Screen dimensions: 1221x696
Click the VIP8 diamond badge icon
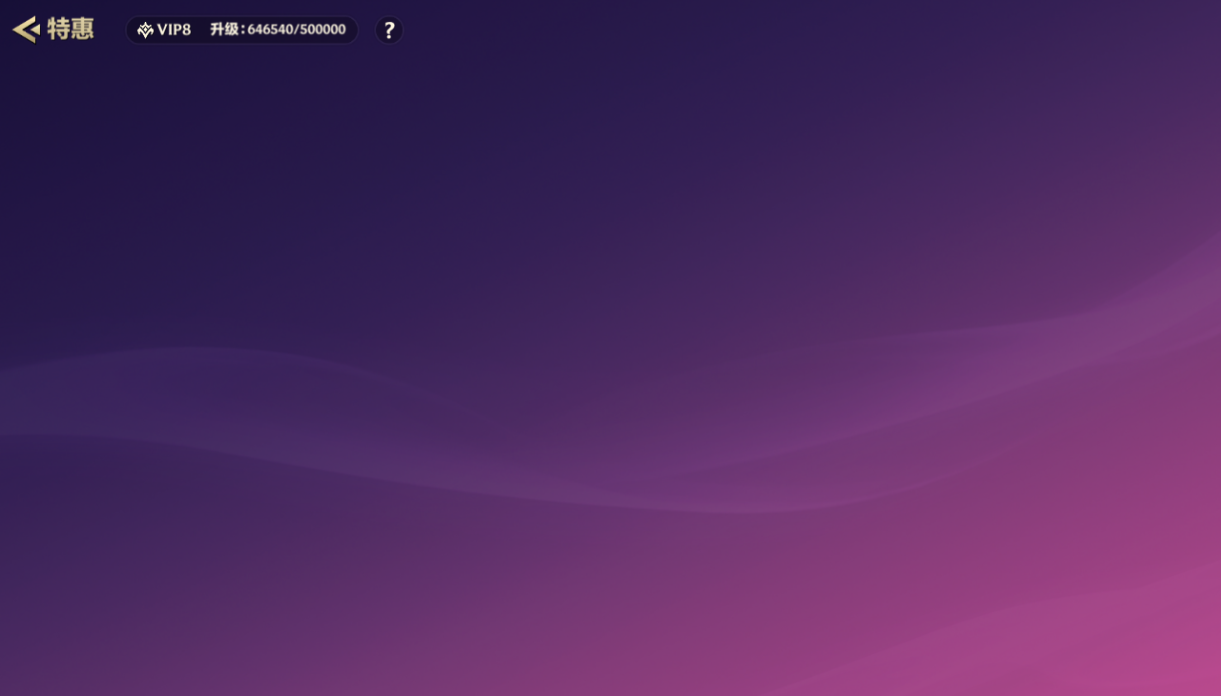pos(145,30)
